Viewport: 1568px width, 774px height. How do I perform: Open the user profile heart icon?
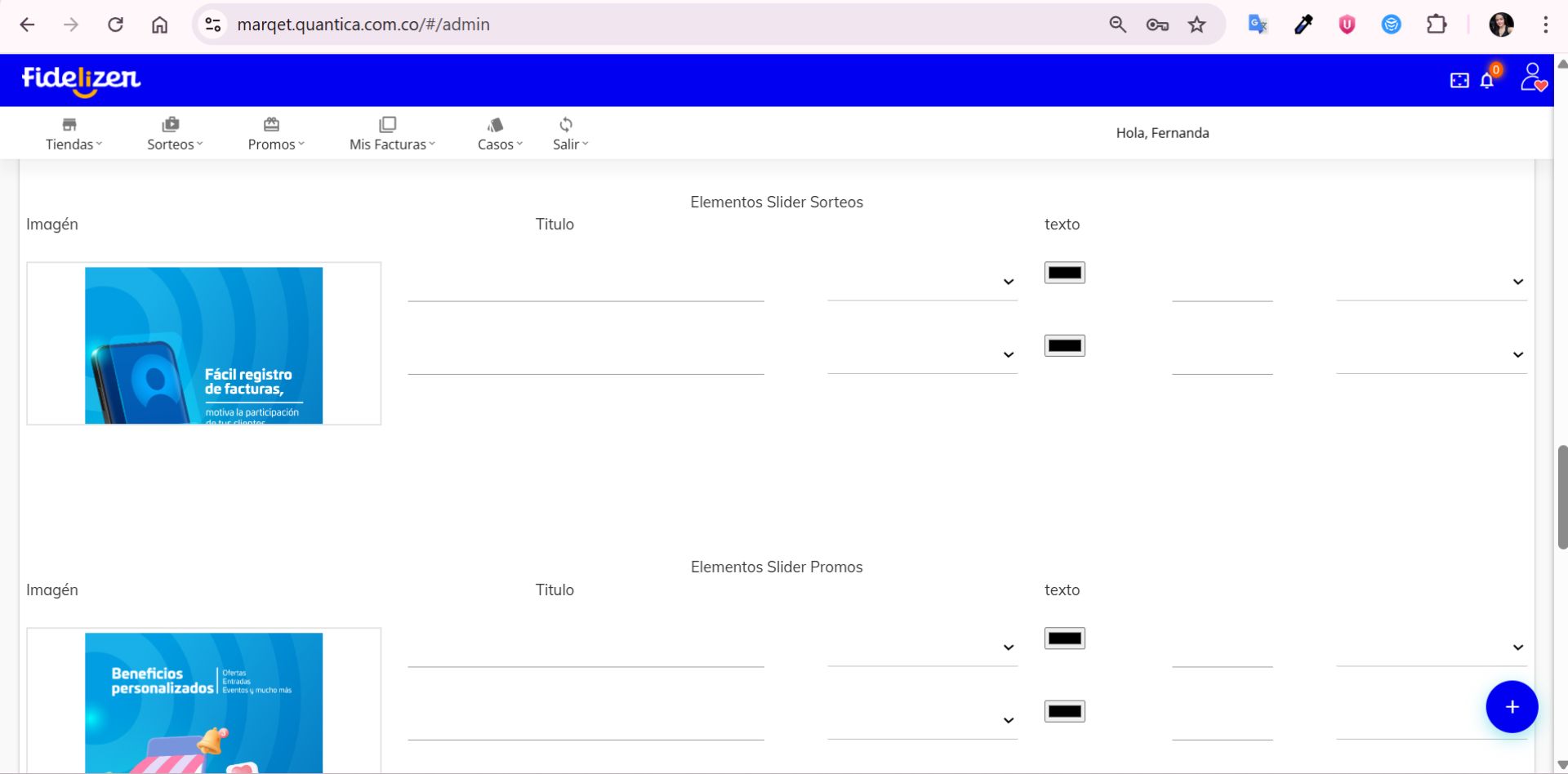[1532, 78]
